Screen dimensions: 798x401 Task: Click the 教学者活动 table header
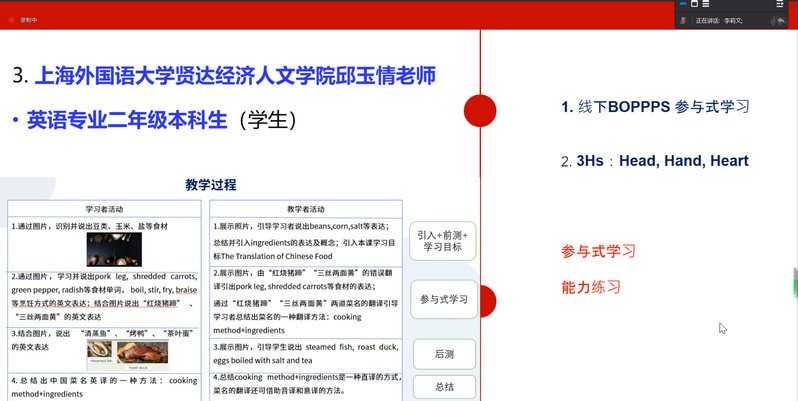[306, 209]
